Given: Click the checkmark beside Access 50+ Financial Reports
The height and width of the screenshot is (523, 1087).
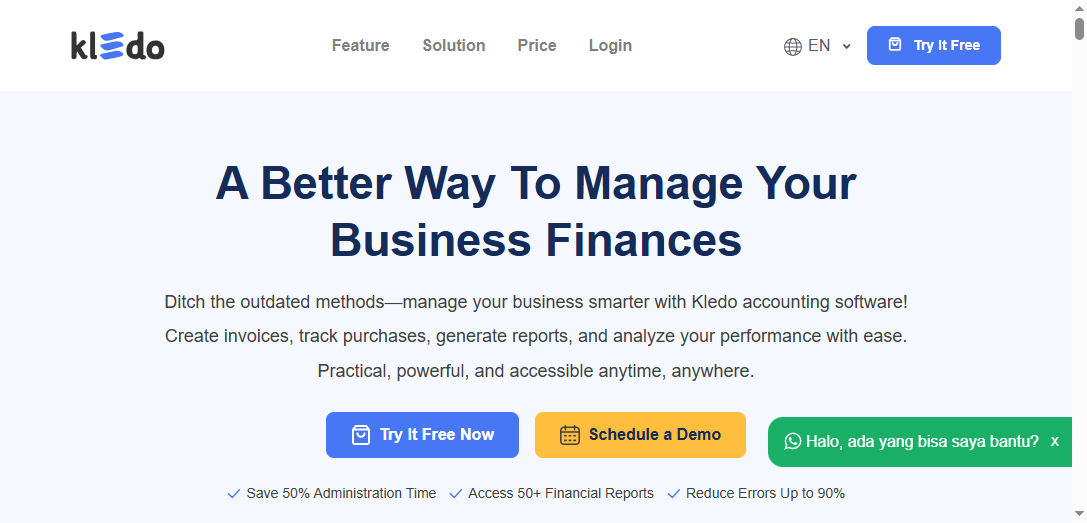Looking at the screenshot, I should [456, 493].
